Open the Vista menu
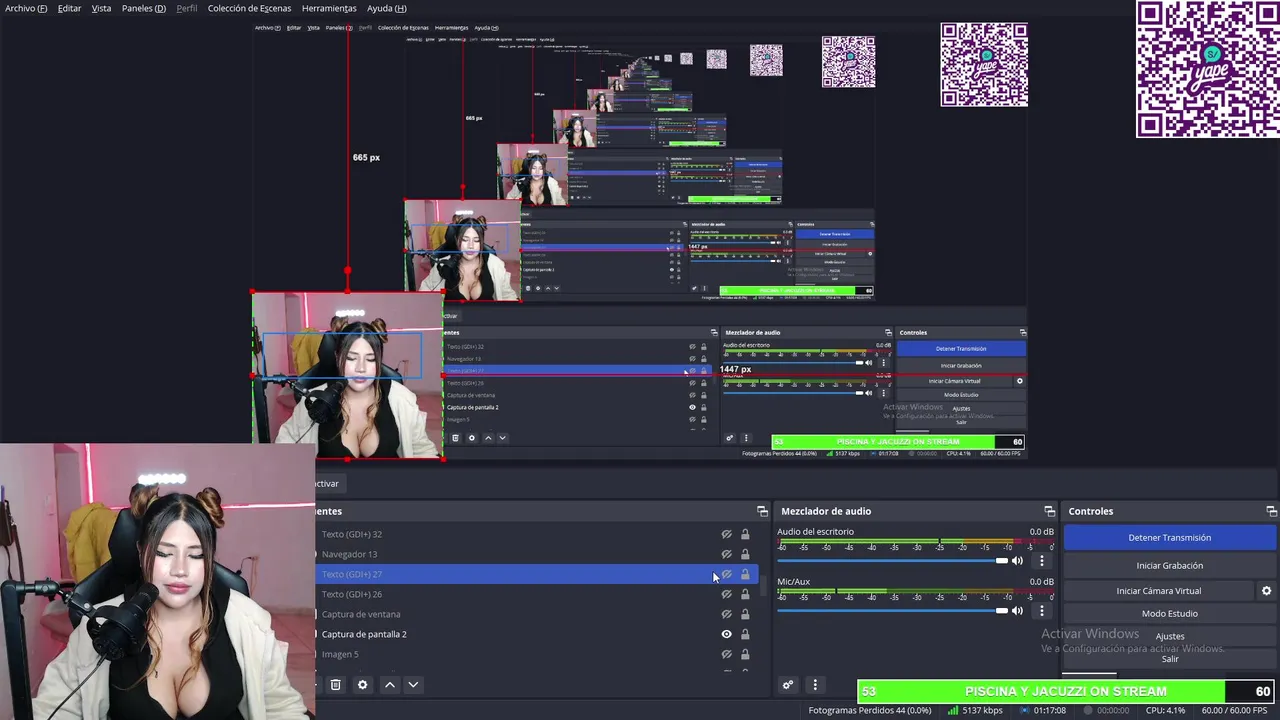 coord(101,8)
